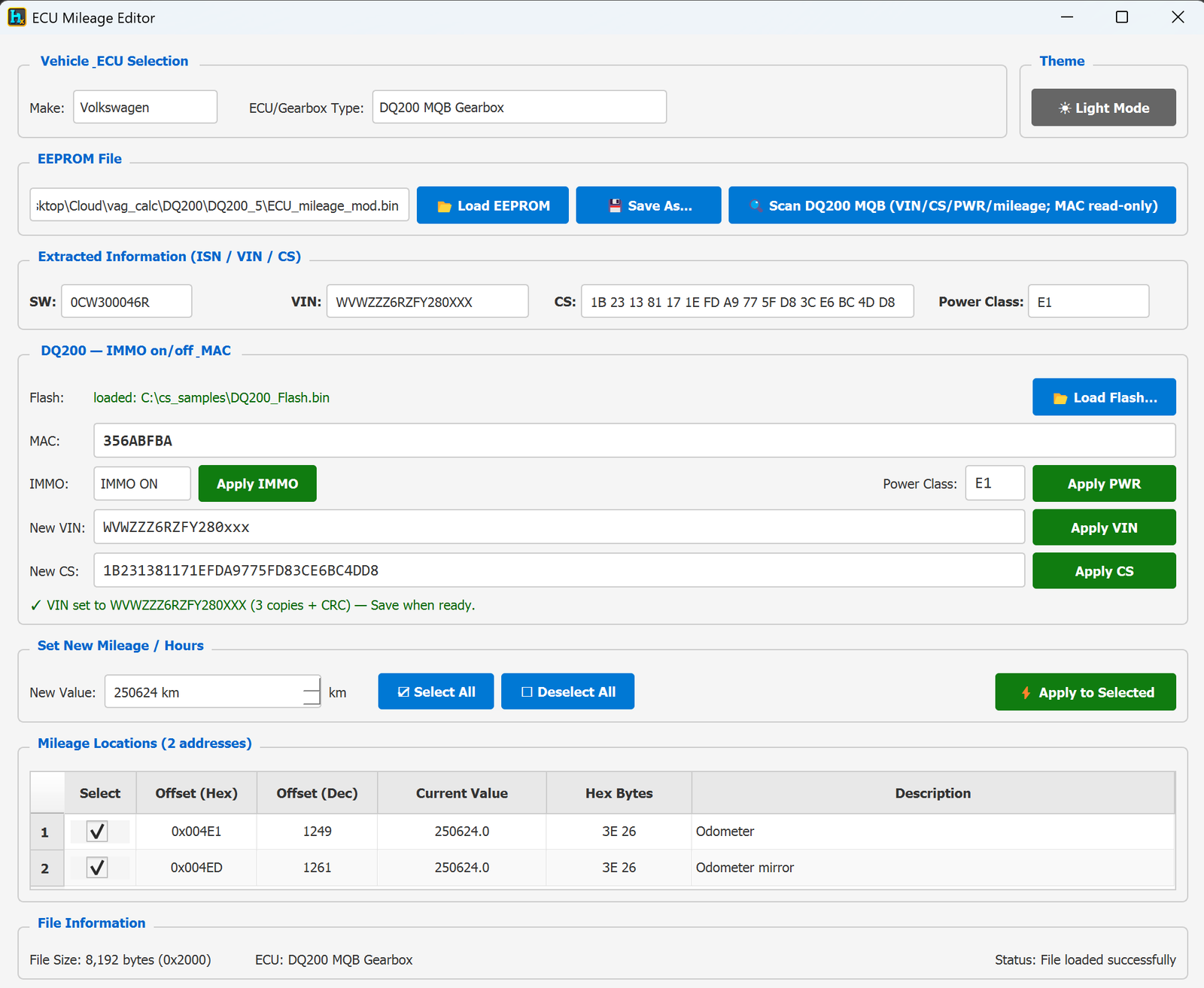Uncheck the Odometer mirror row checkbox
The image size is (1204, 988).
pos(97,868)
